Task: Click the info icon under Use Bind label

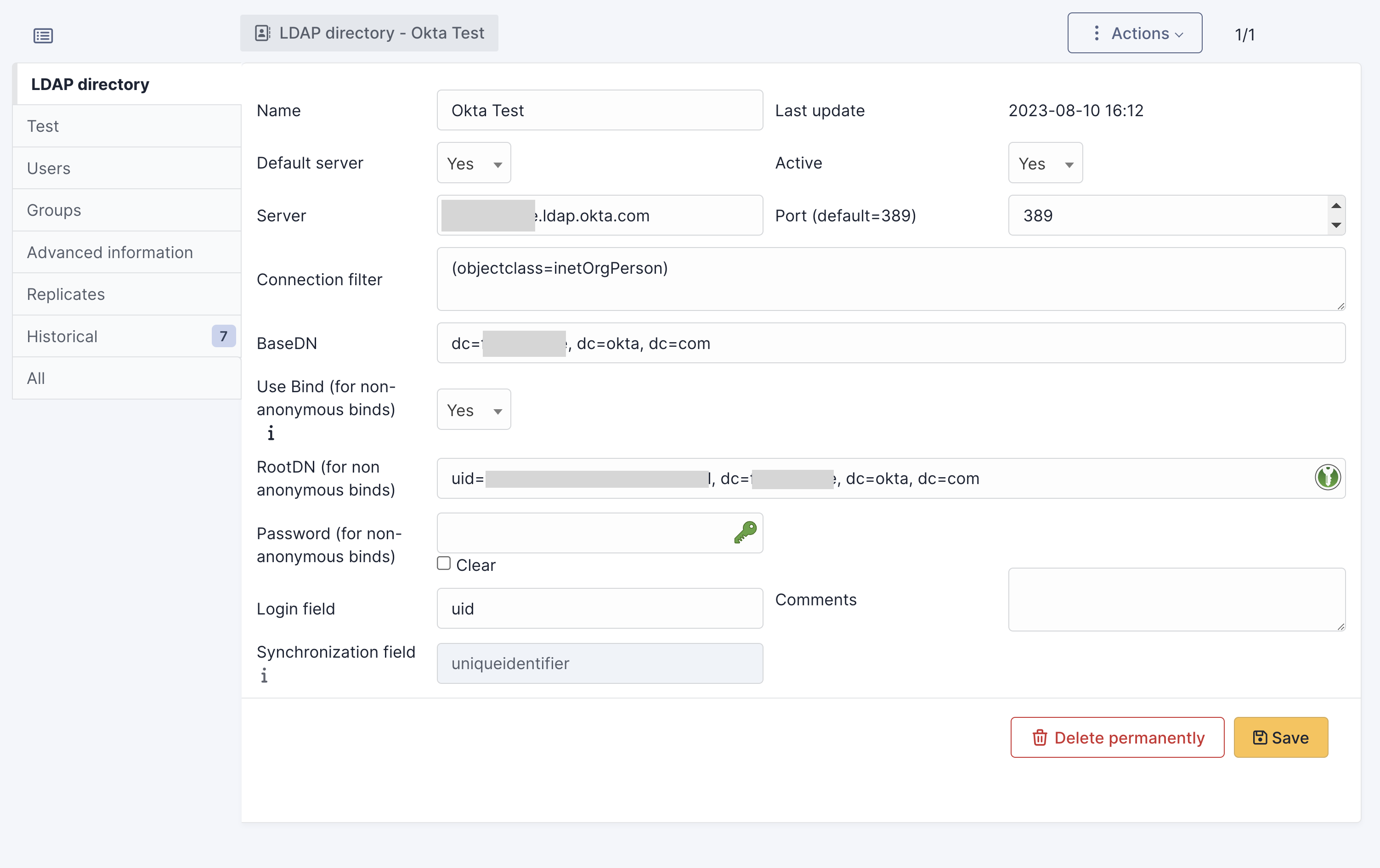Action: click(x=271, y=433)
